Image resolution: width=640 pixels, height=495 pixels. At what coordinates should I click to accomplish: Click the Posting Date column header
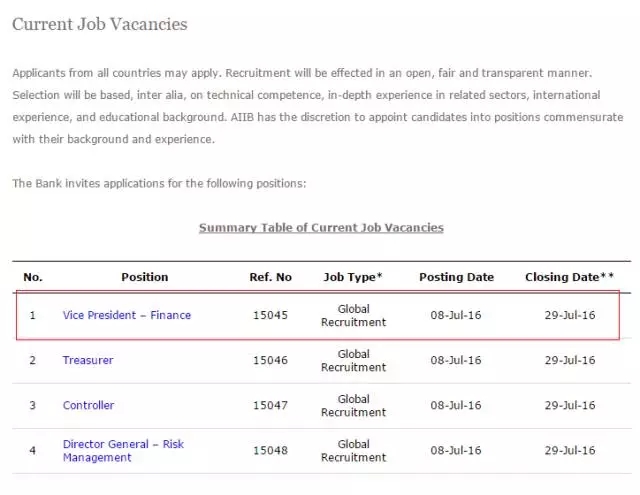pos(456,277)
